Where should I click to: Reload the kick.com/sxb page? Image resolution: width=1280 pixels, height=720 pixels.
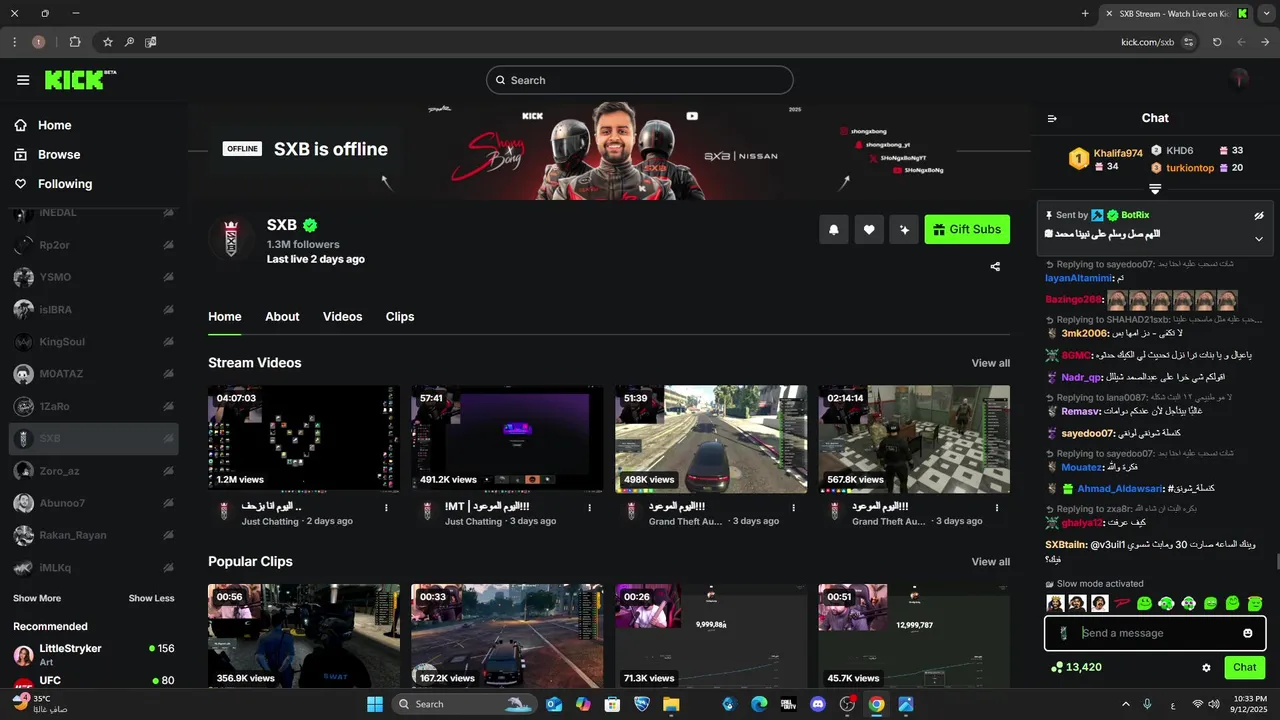(x=1217, y=42)
